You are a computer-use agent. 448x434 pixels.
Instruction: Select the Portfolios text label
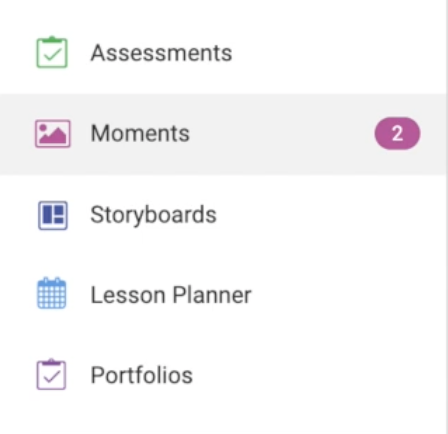click(x=142, y=375)
